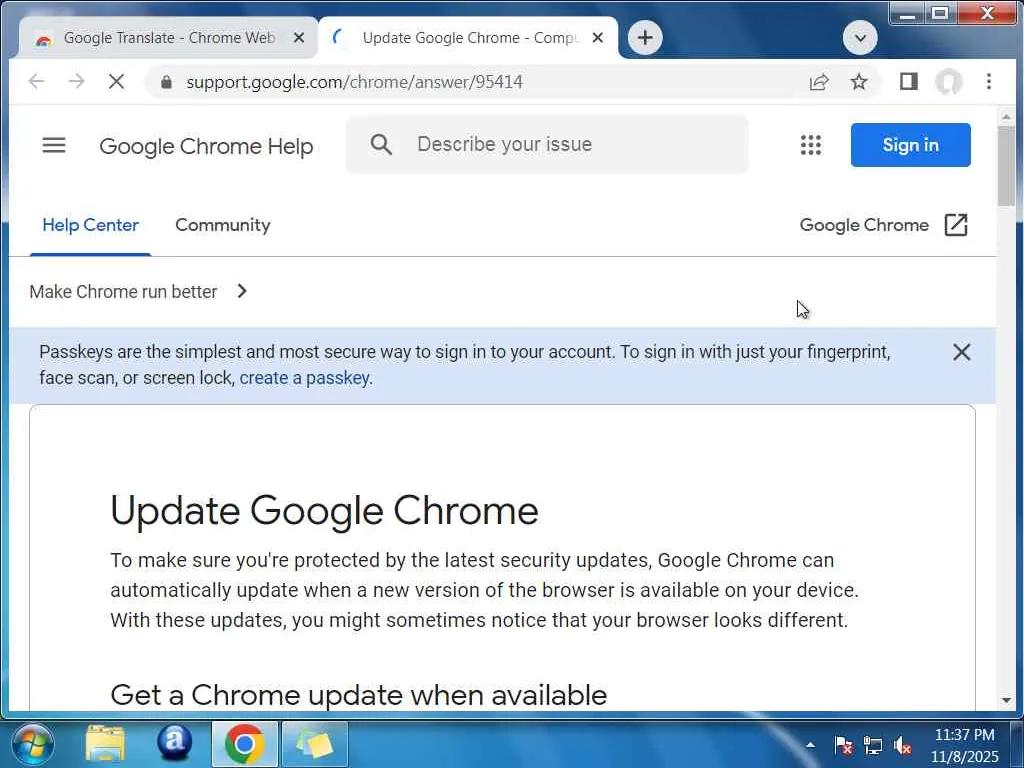Open the Chrome profile avatar
Screen dimensions: 1024x768
click(948, 82)
